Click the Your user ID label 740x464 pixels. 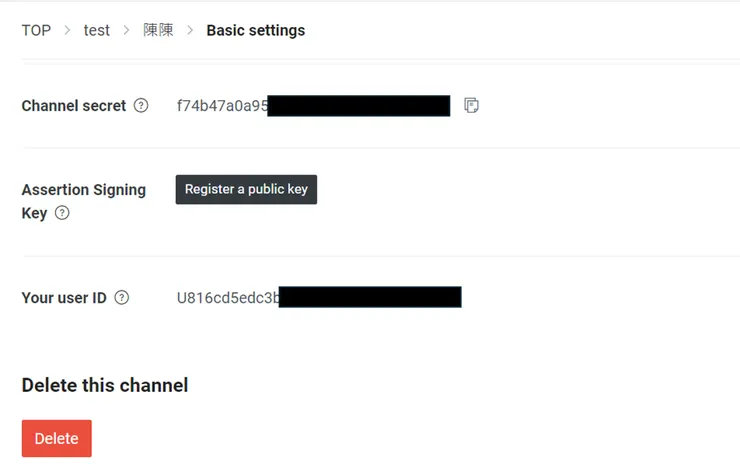(x=64, y=297)
